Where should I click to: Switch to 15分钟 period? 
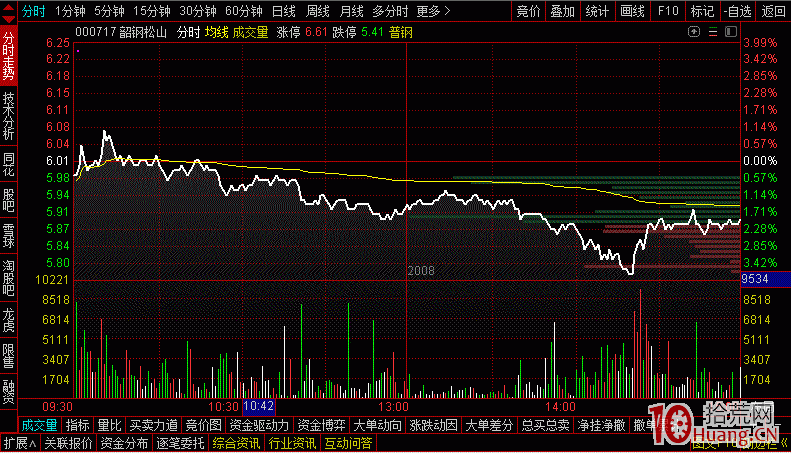coord(152,11)
